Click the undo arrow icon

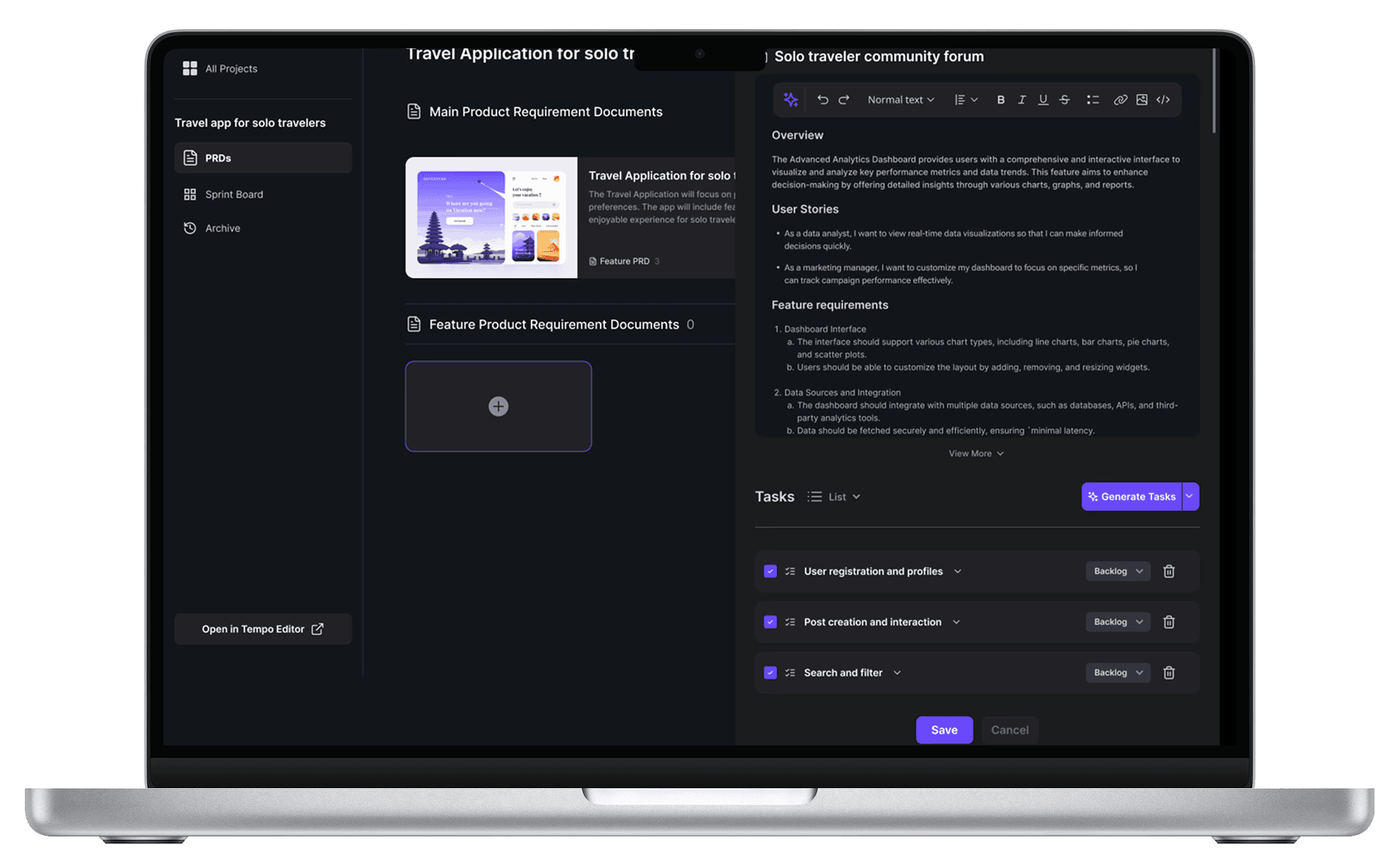coord(822,99)
